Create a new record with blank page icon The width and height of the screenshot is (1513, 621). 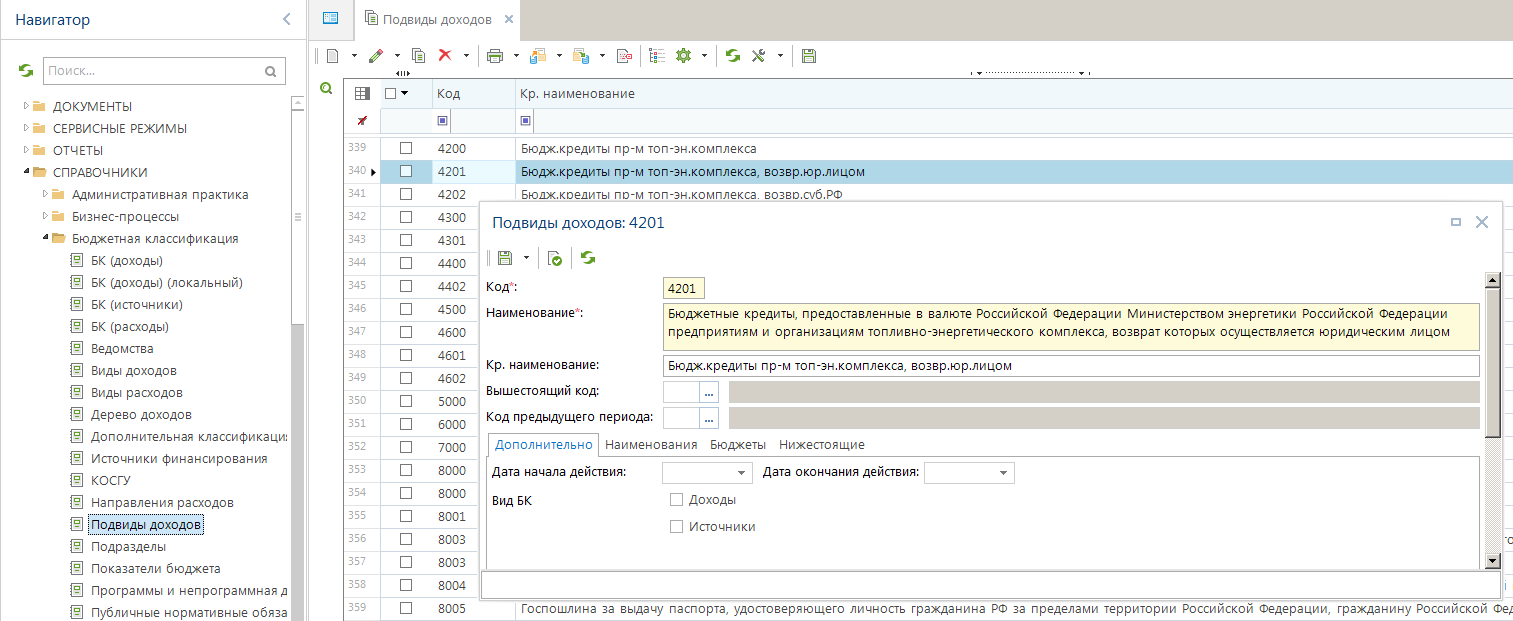333,56
